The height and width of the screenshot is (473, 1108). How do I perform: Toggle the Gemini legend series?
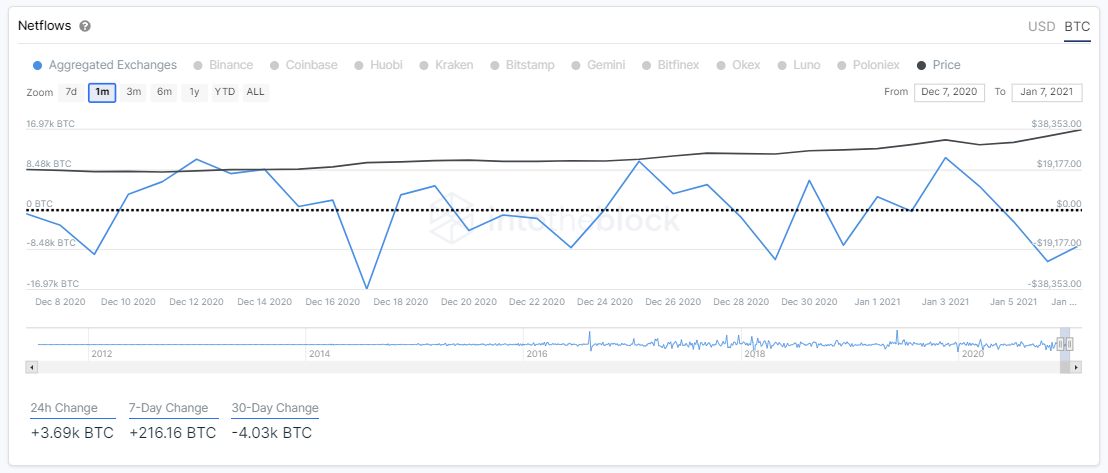pos(599,65)
